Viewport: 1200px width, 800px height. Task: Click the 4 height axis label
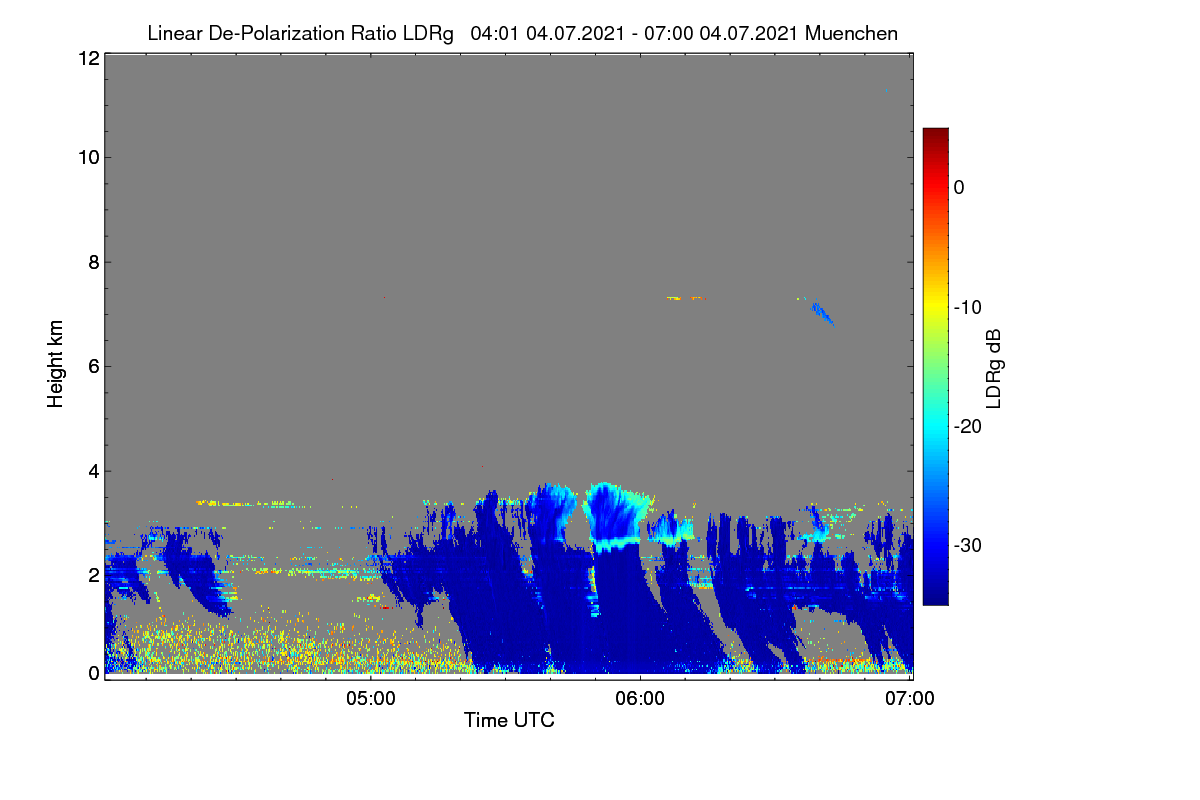tap(93, 470)
